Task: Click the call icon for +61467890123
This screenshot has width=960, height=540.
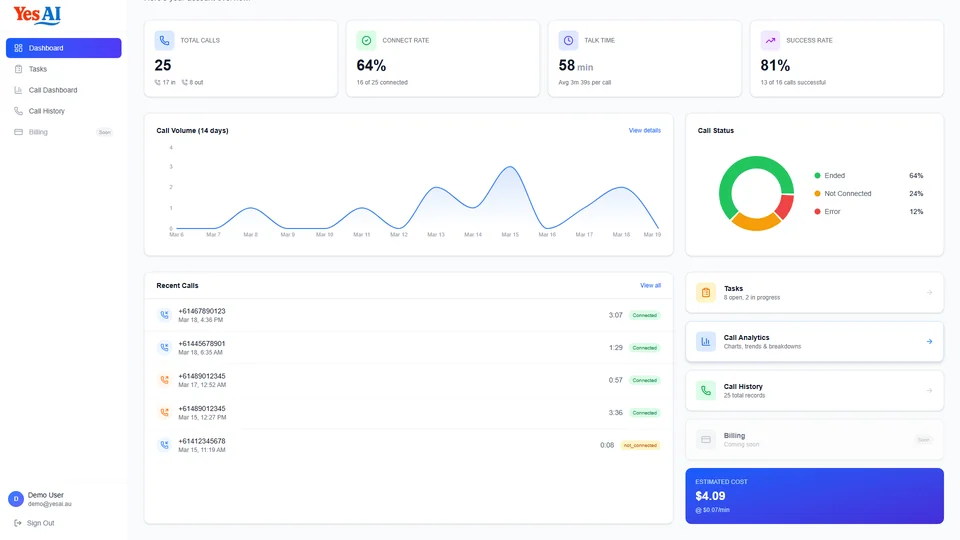Action: click(x=164, y=315)
